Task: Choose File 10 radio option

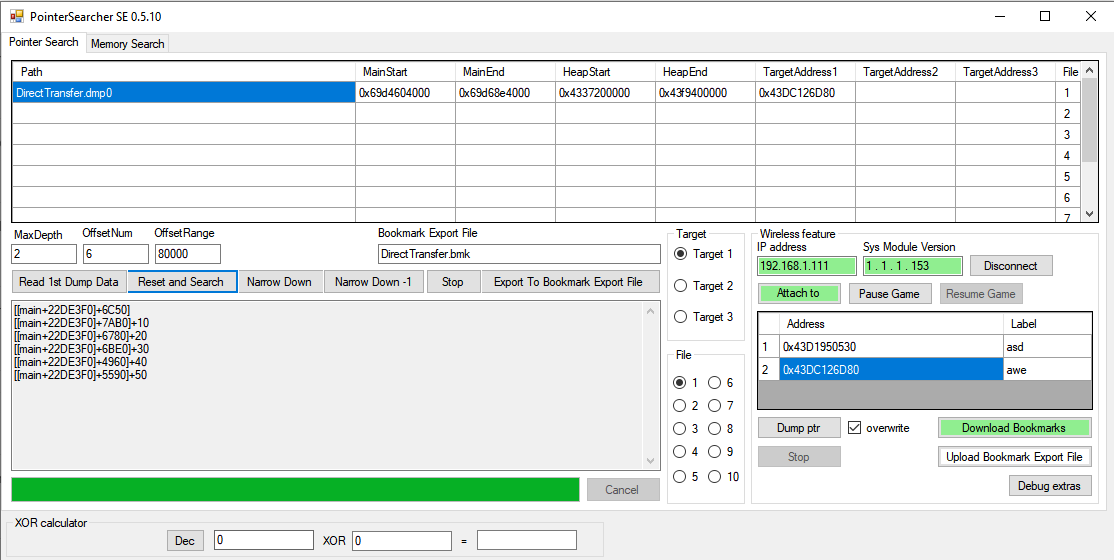Action: click(x=715, y=476)
